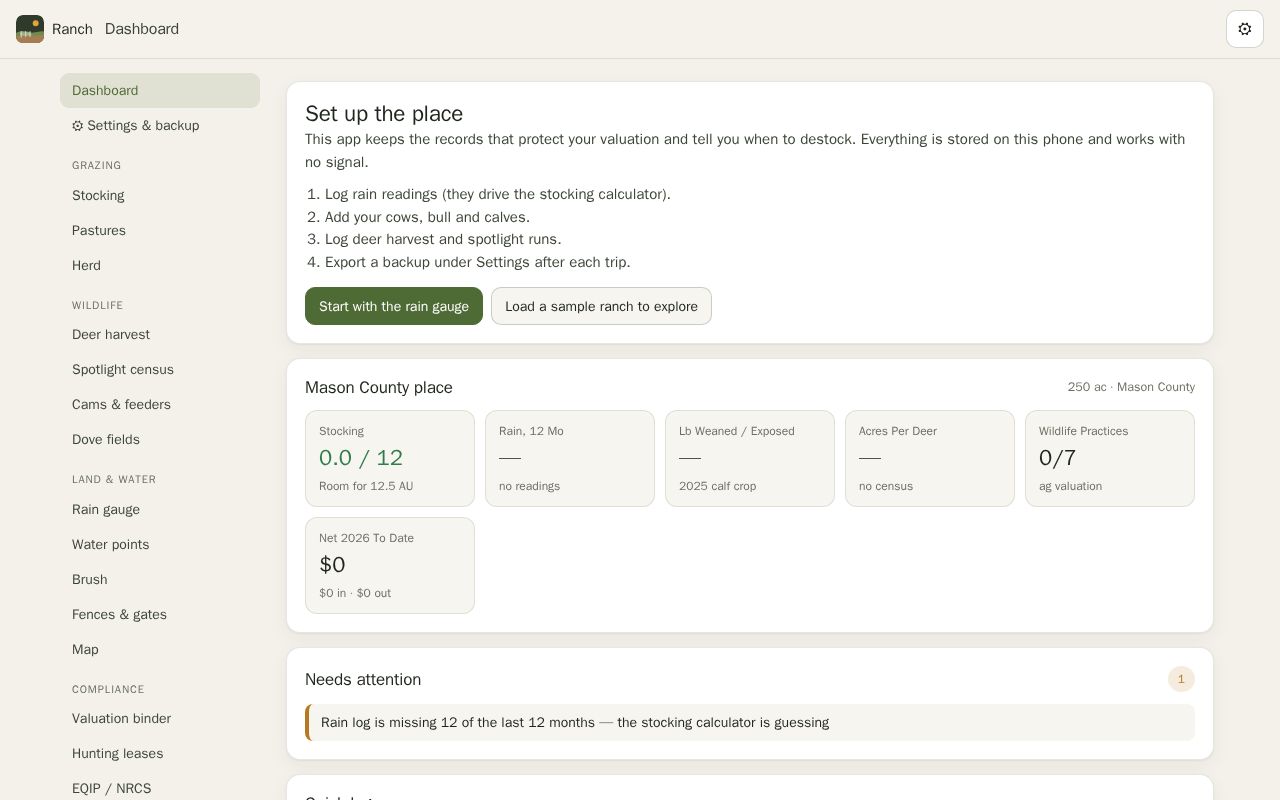Image resolution: width=1280 pixels, height=800 pixels.
Task: Go to Dove fields
Action: point(160,439)
